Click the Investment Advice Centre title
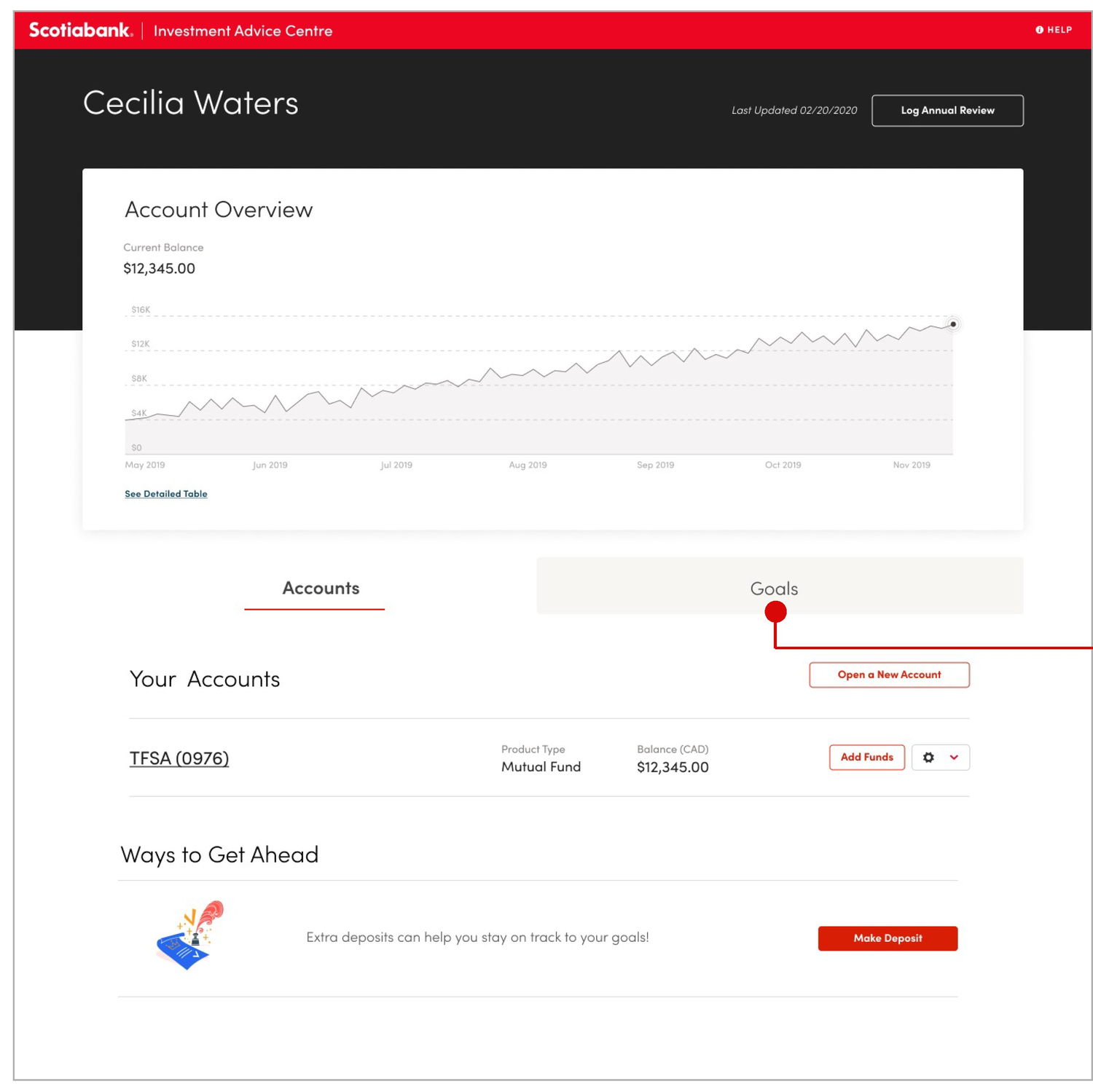 pyautogui.click(x=243, y=31)
